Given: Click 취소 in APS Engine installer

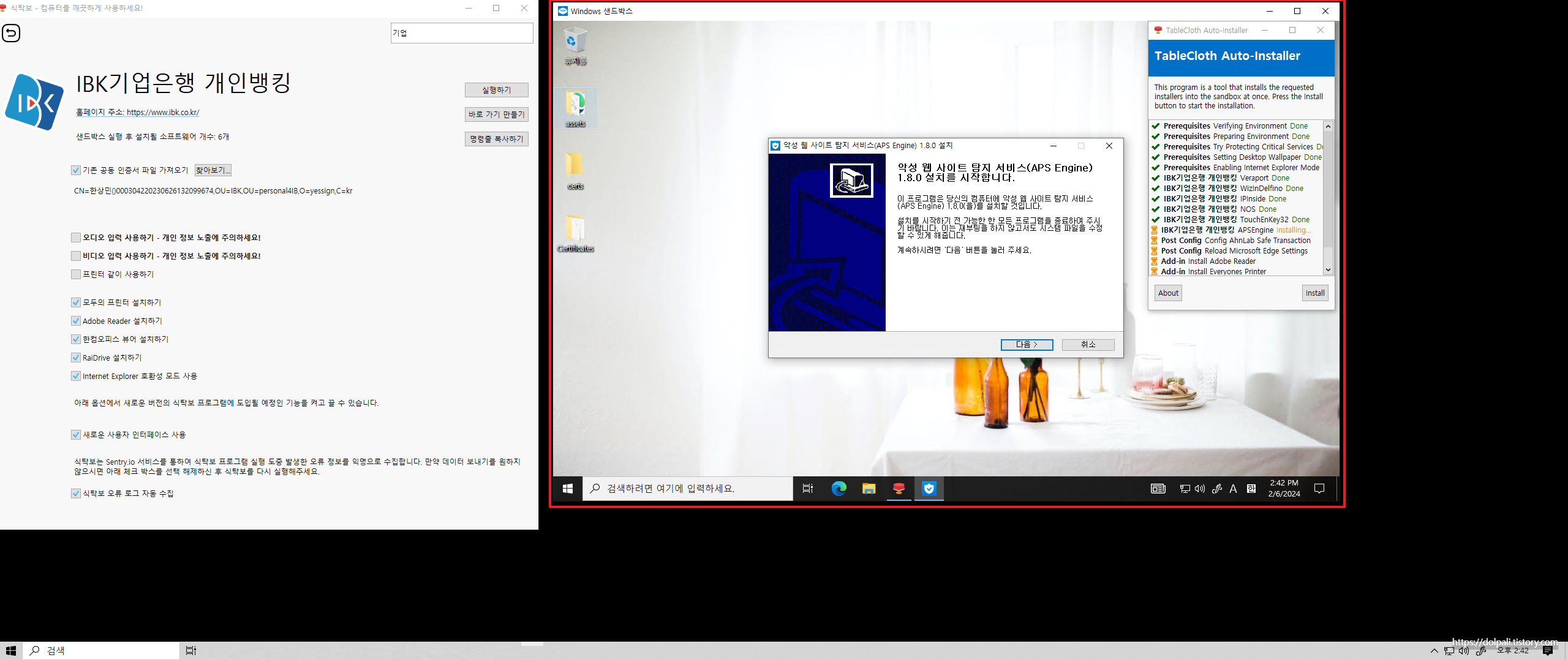Looking at the screenshot, I should click(x=1088, y=345).
